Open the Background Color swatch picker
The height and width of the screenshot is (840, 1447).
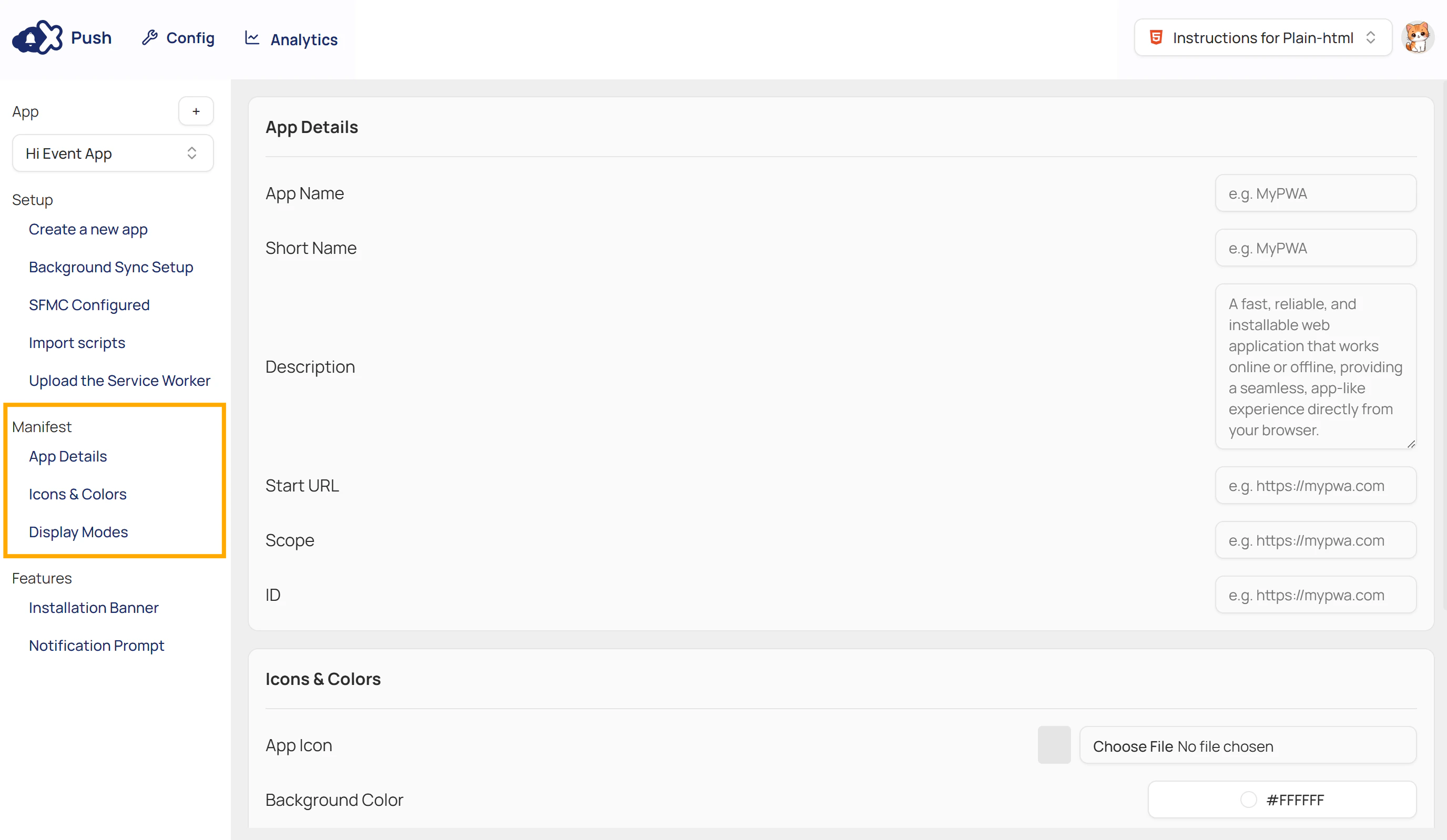1248,800
